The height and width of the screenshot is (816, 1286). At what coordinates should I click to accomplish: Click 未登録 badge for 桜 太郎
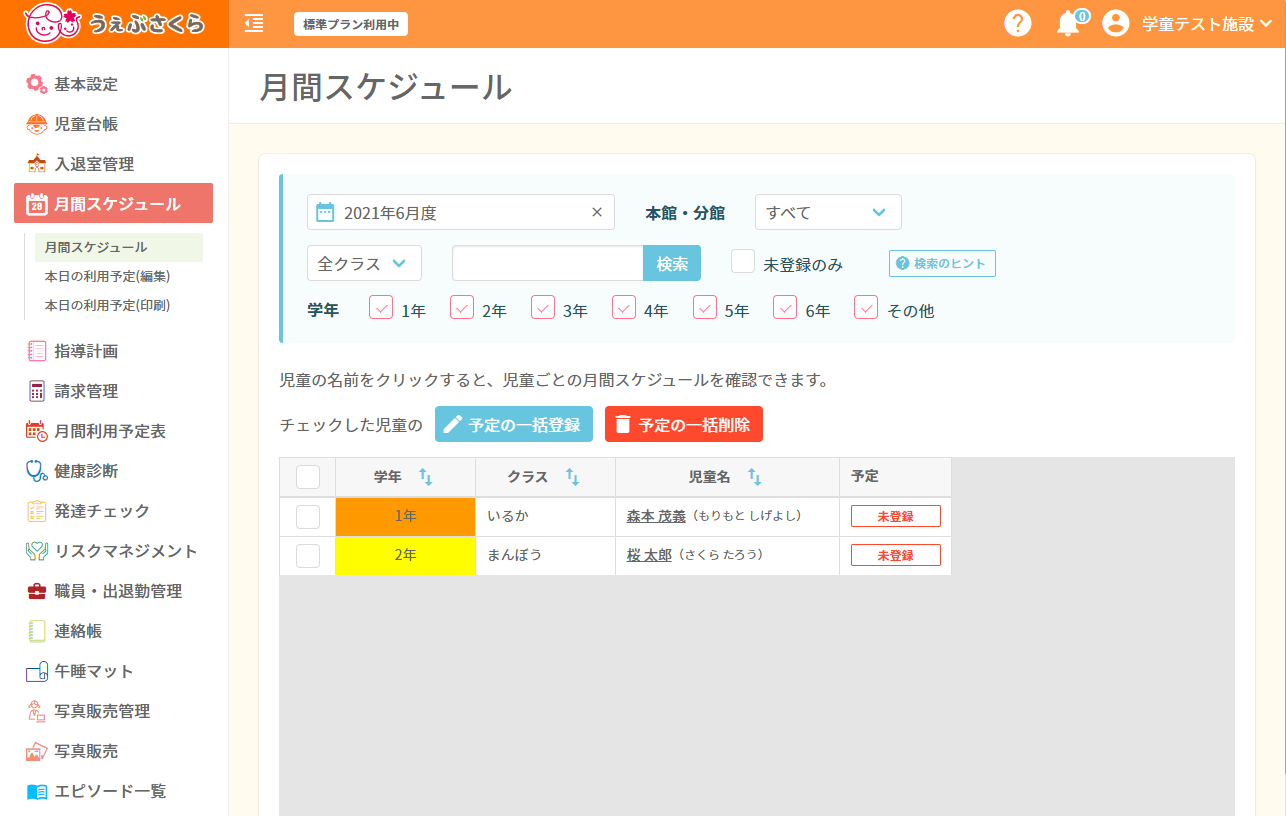pos(896,555)
